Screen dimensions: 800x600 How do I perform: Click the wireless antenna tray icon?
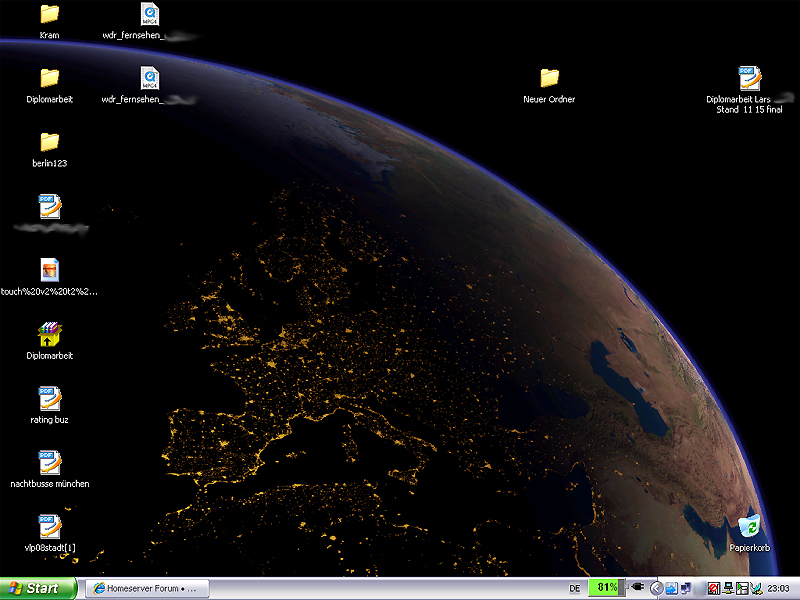(756, 589)
